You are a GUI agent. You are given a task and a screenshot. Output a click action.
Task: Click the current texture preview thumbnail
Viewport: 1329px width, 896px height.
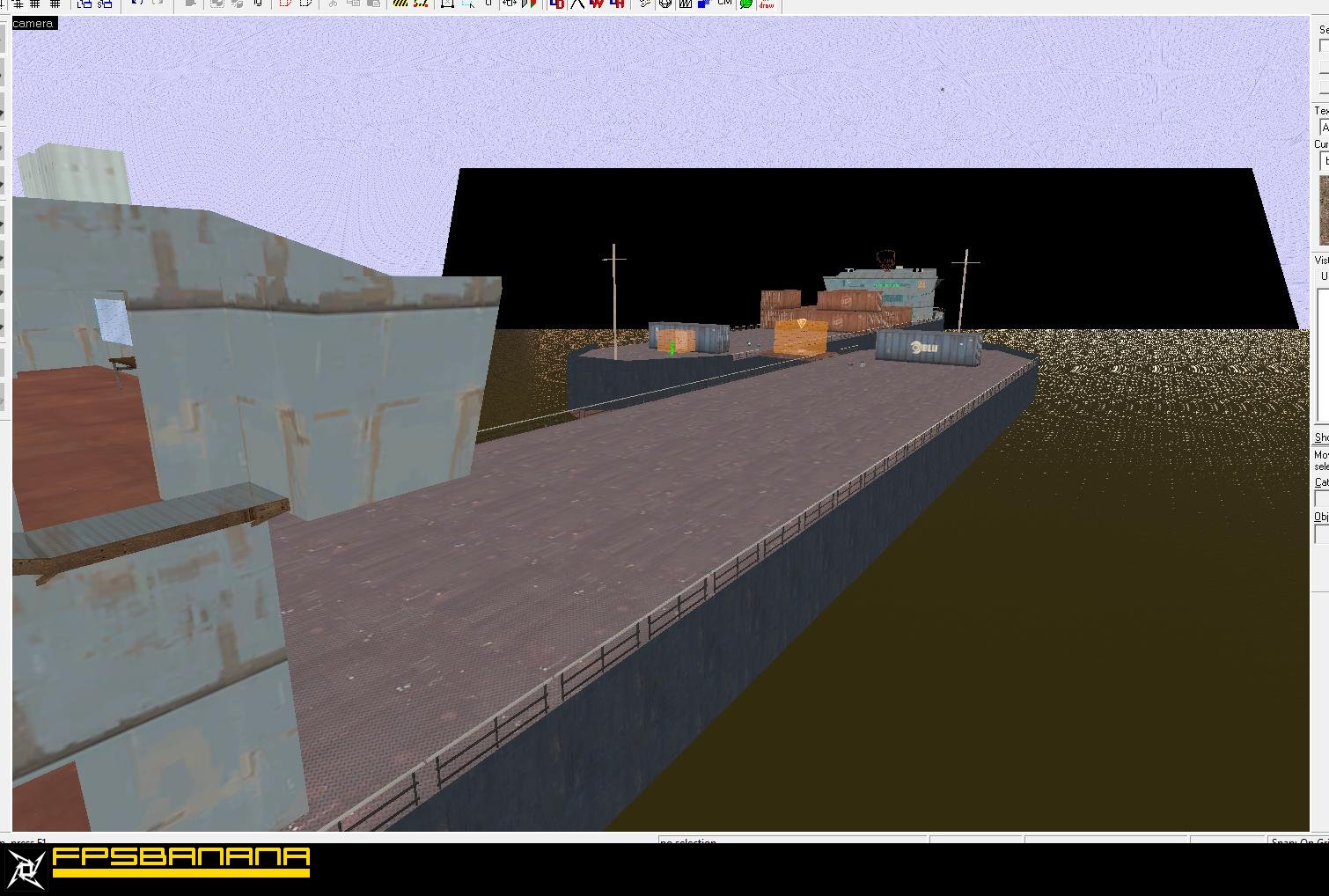click(1323, 211)
